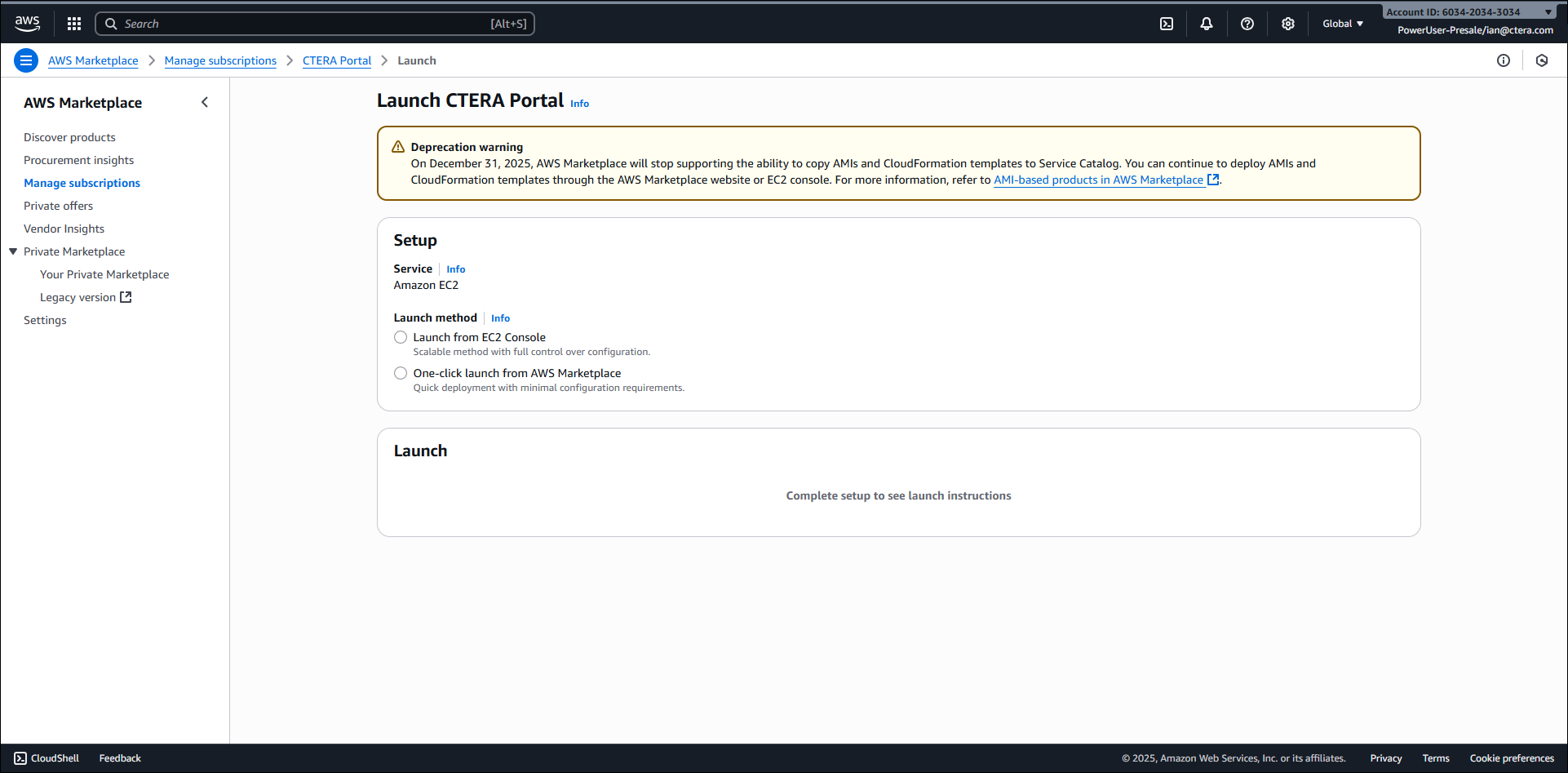Click the external link icon beside Legacy version
This screenshot has height=773, width=1568.
click(x=126, y=297)
